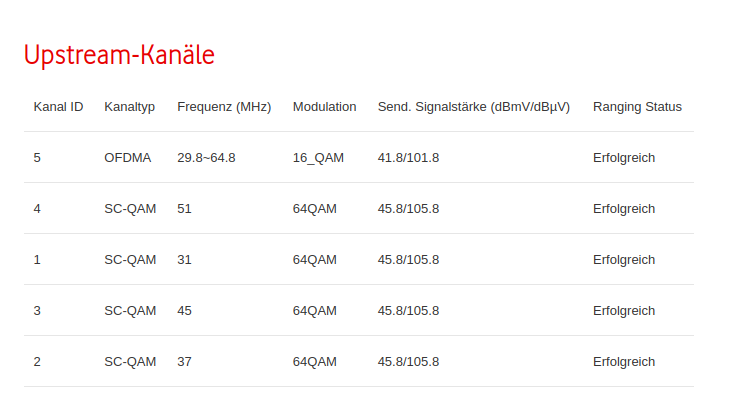Click the 41.8/101.8 signal strength value

[408, 158]
